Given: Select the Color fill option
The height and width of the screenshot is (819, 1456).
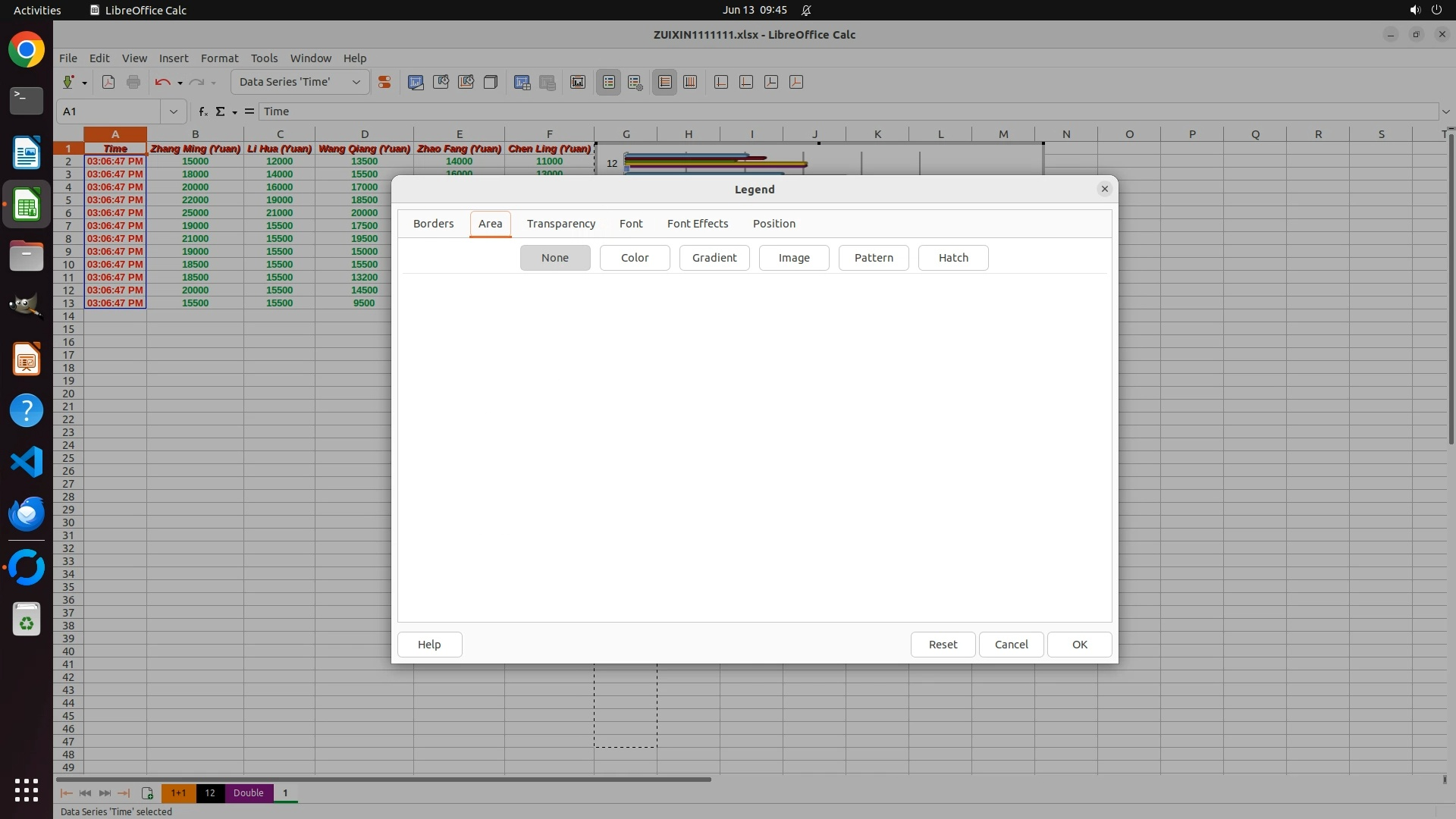Looking at the screenshot, I should coord(634,258).
